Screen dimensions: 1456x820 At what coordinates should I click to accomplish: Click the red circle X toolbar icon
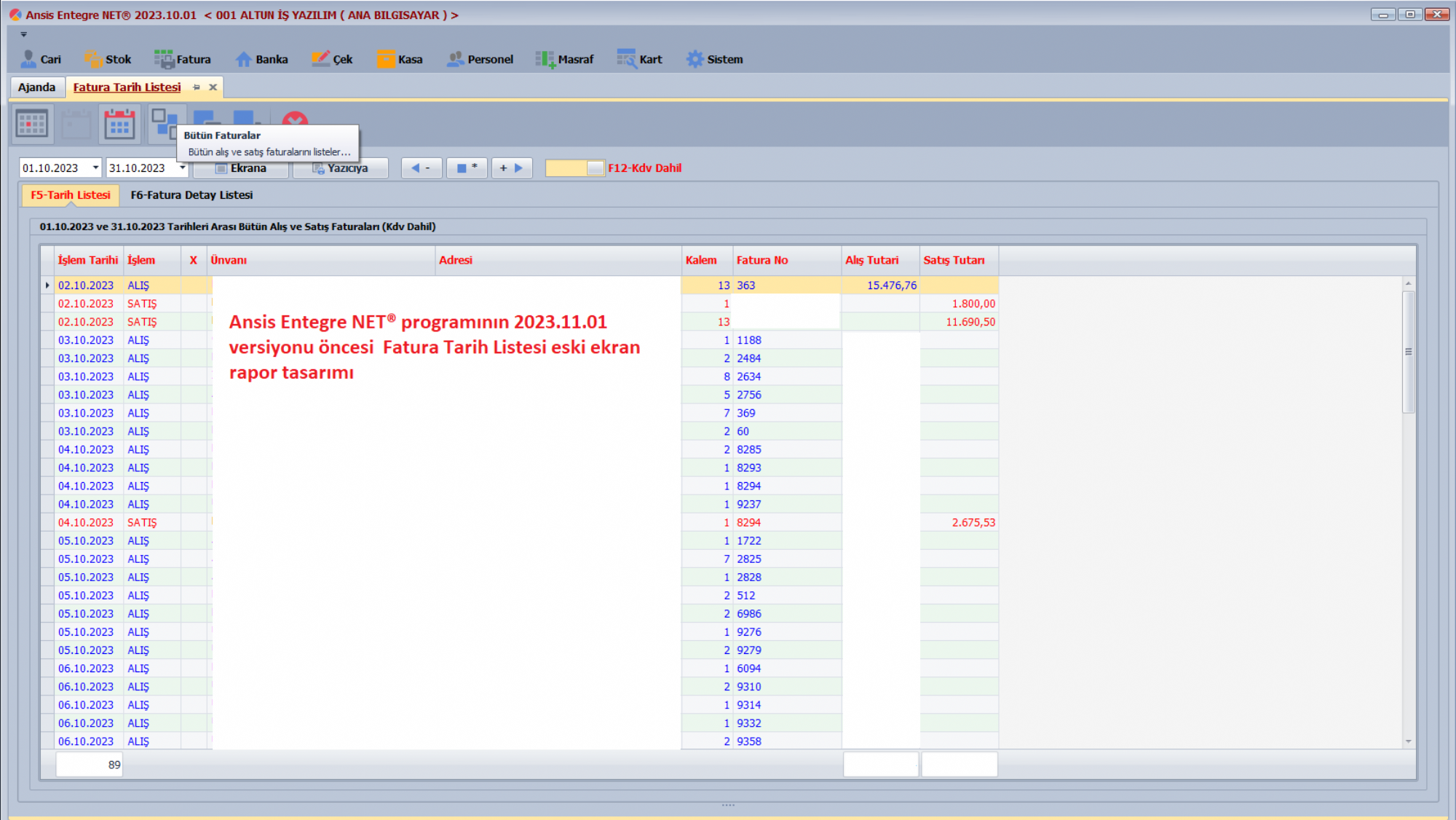point(295,119)
